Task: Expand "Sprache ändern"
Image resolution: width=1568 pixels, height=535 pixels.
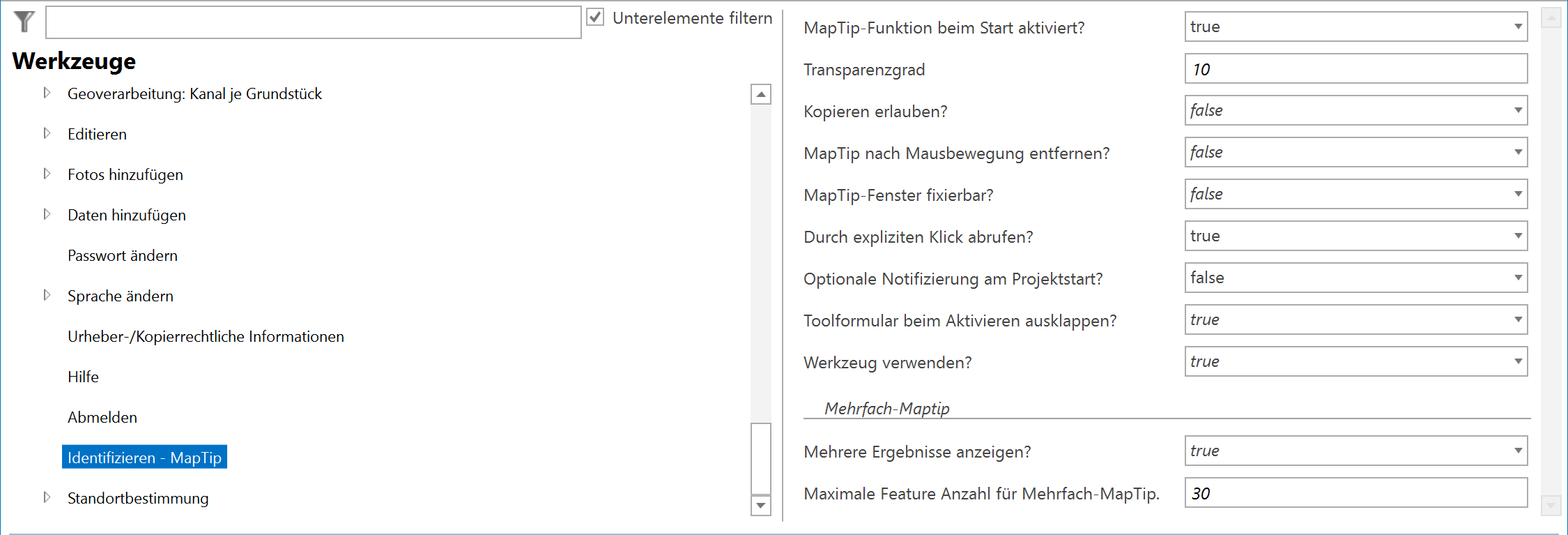Action: pyautogui.click(x=46, y=295)
